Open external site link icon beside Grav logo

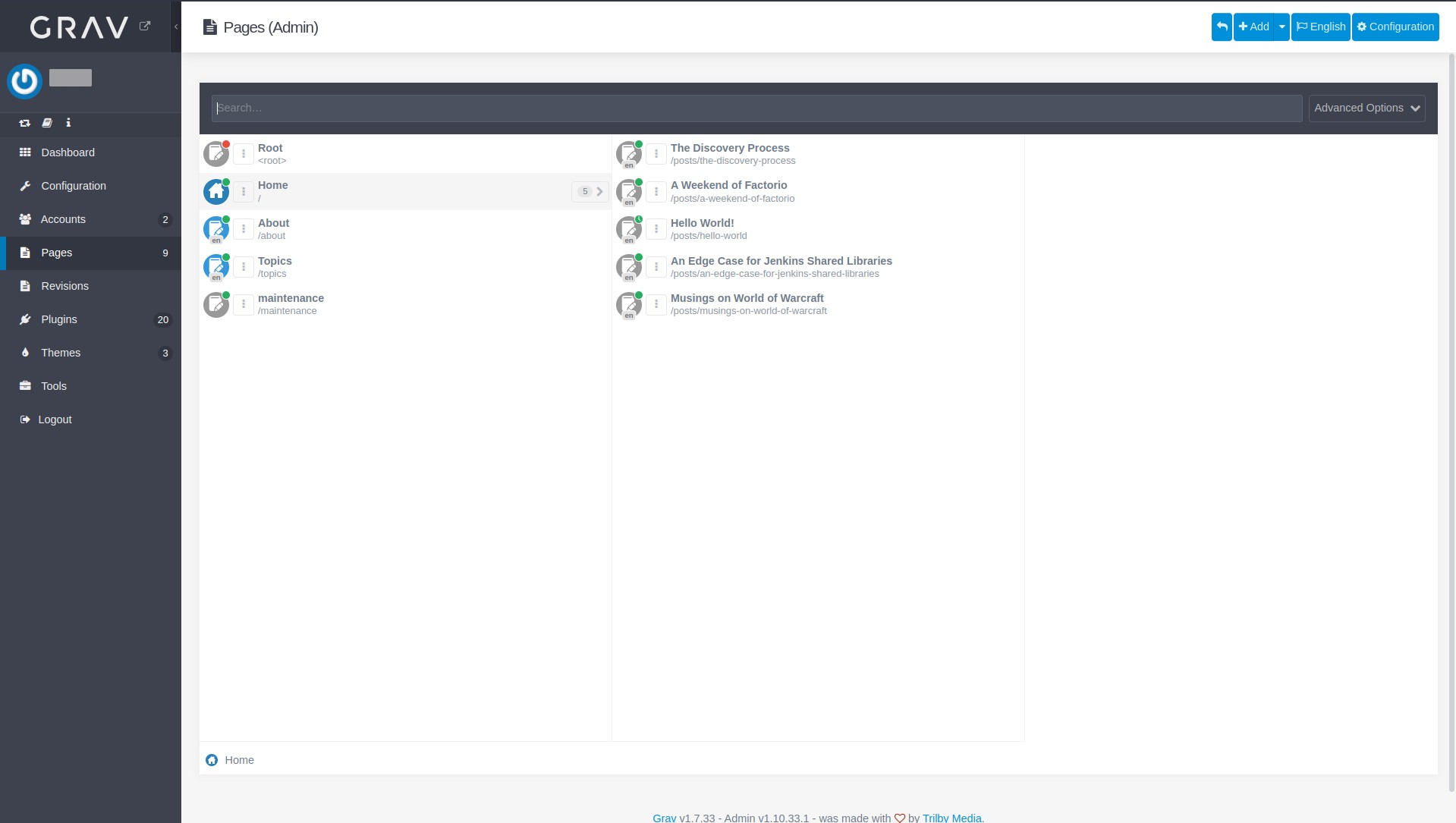145,27
